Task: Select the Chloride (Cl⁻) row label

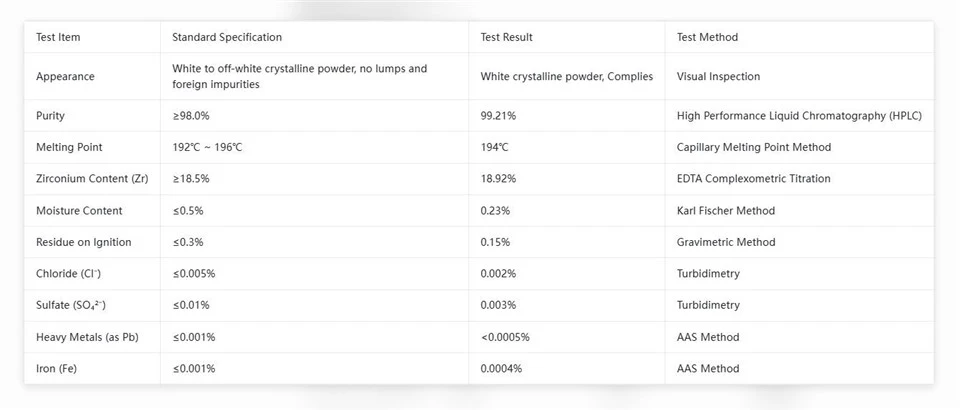Action: click(x=69, y=274)
